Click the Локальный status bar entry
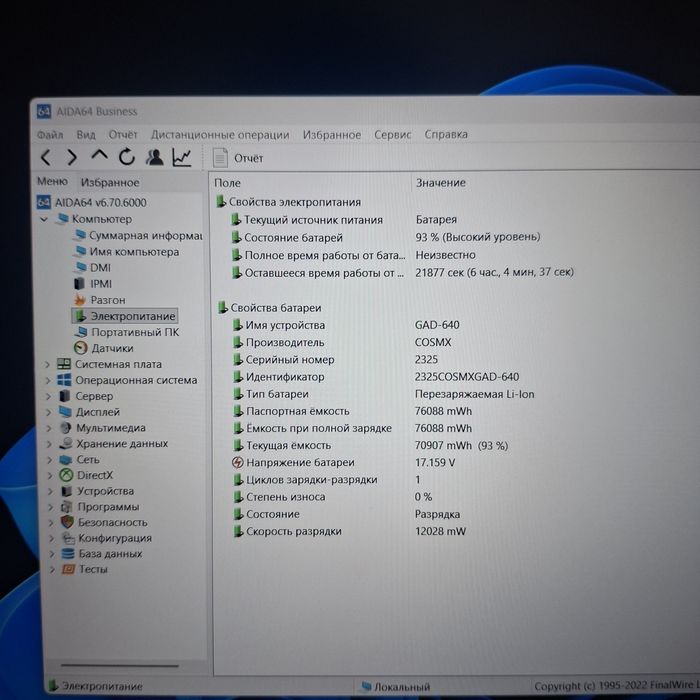This screenshot has width=700, height=700. (x=396, y=687)
